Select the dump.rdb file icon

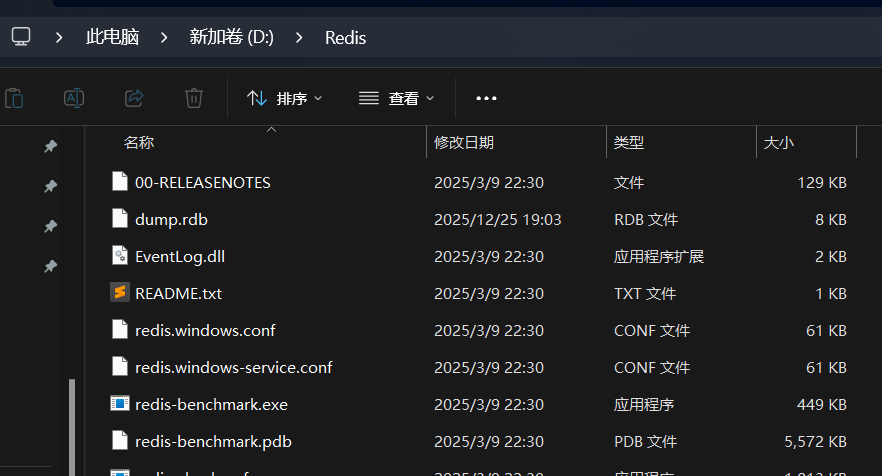pos(120,218)
